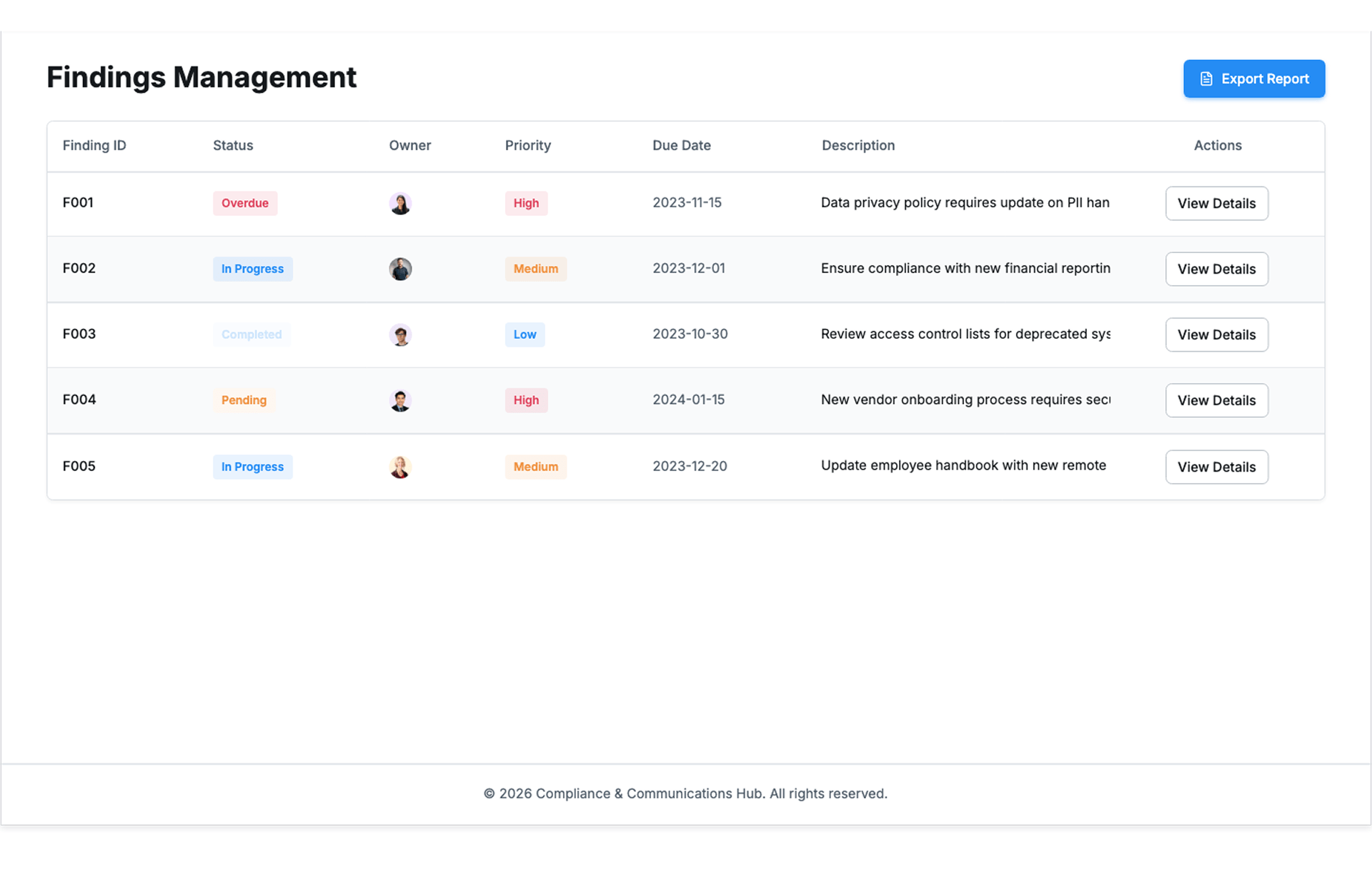Image resolution: width=1372 pixels, height=892 pixels.
Task: Open View Details for F002
Action: point(1216,269)
